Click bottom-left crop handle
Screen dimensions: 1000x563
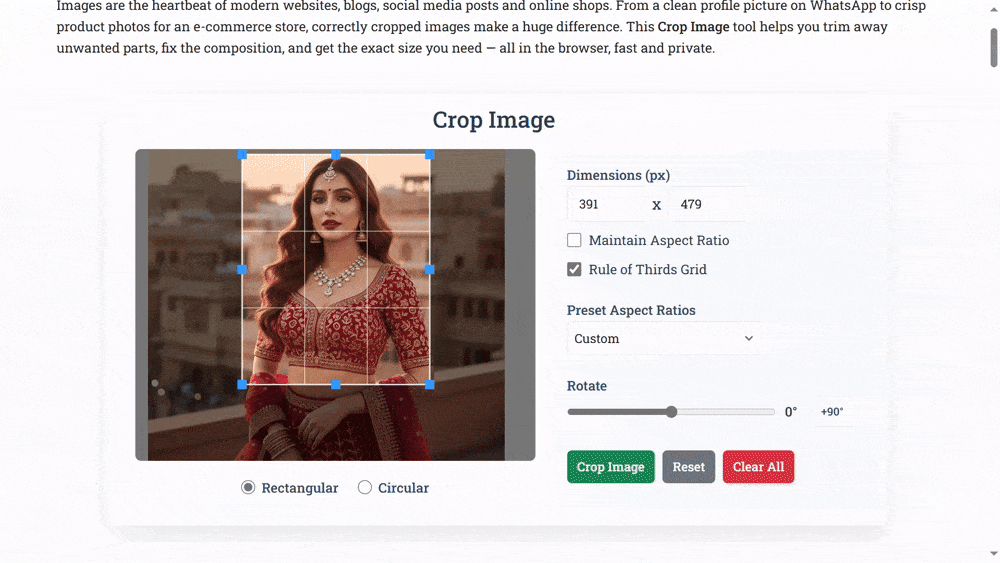coord(242,384)
